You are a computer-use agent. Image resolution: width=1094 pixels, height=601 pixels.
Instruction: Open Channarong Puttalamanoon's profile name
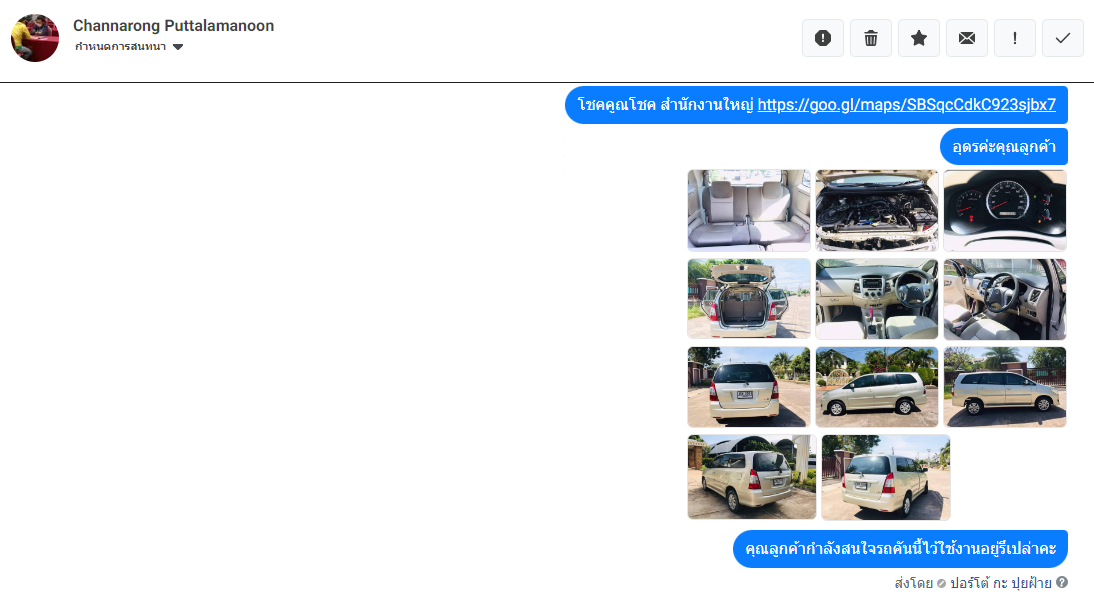pos(174,26)
